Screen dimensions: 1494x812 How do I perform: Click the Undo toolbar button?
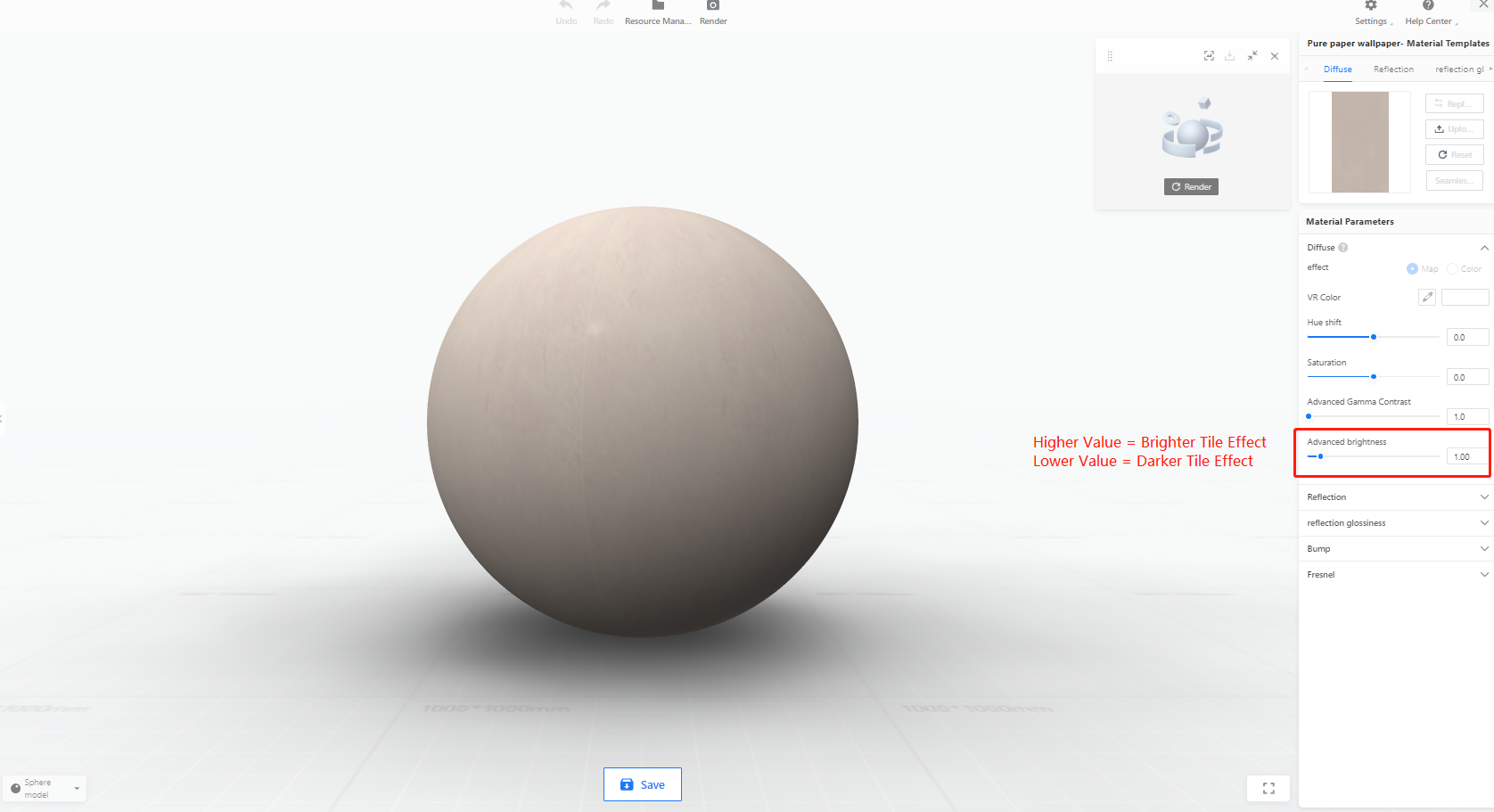point(566,12)
